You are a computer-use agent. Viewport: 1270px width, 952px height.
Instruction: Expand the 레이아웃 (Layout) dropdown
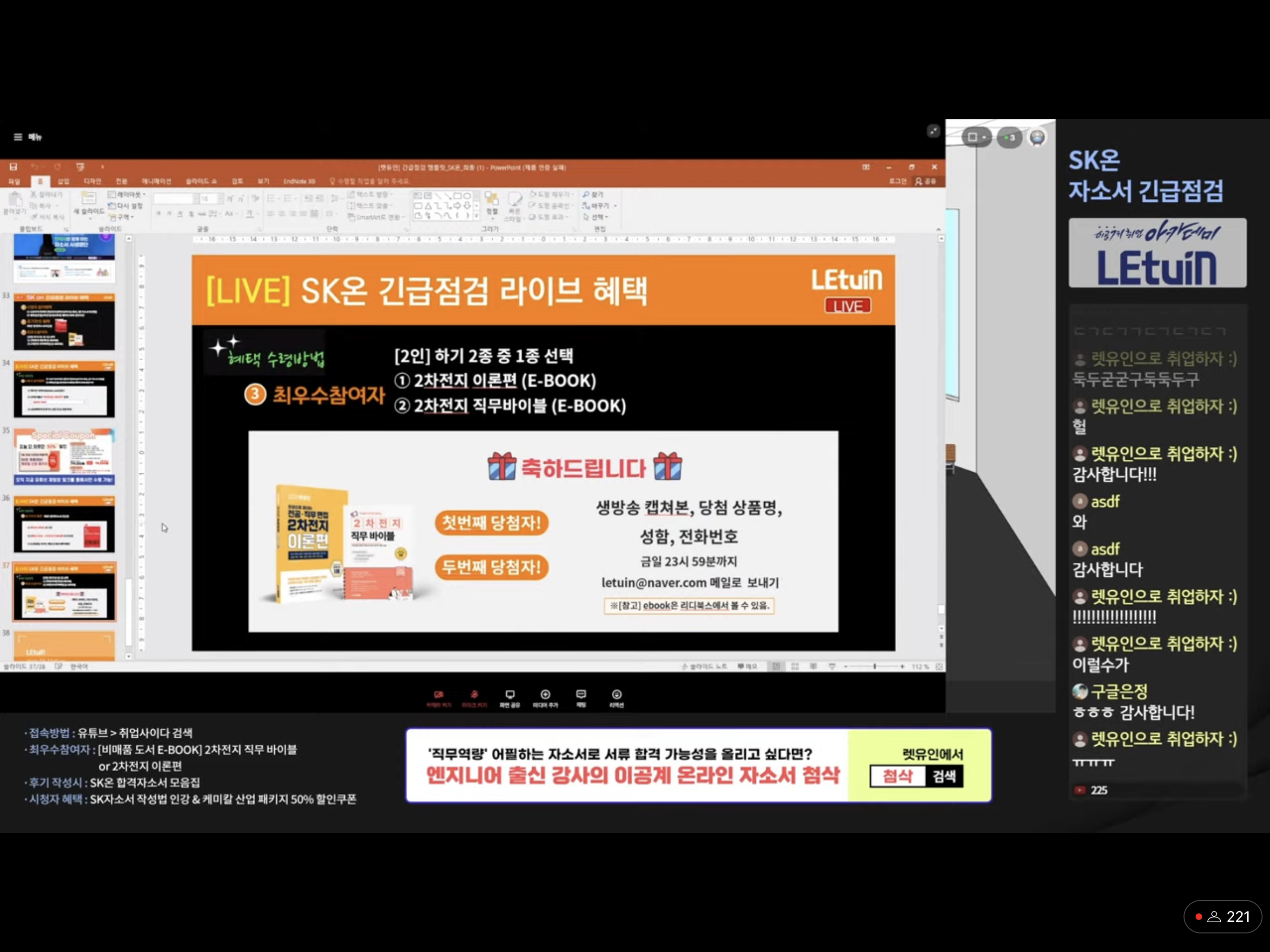pos(127,195)
